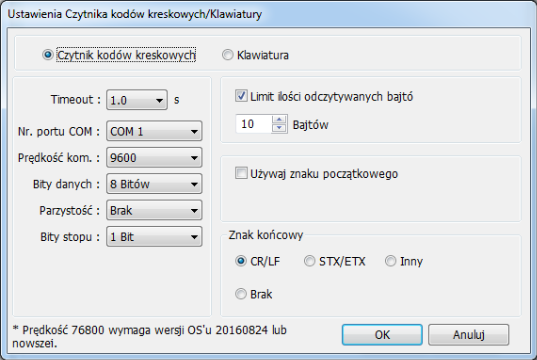Click the Anuluj button
This screenshot has height=360, width=537.
(x=469, y=335)
